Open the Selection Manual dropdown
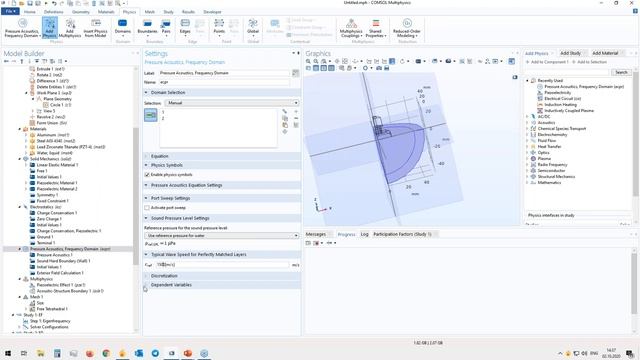This screenshot has width=640, height=360. (x=232, y=103)
